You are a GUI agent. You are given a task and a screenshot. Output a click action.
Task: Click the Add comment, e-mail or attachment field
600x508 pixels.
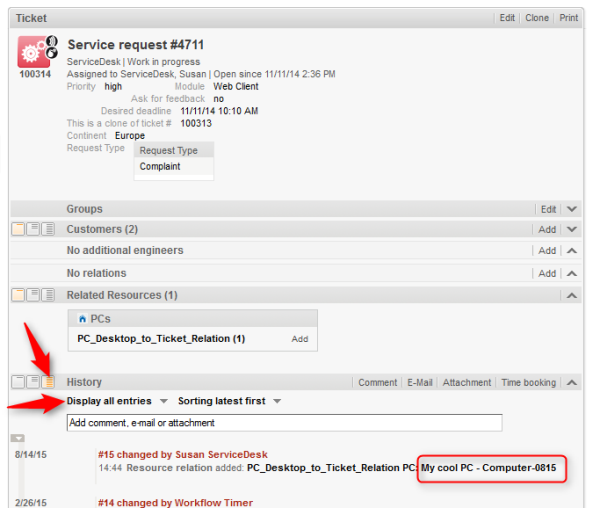[284, 423]
